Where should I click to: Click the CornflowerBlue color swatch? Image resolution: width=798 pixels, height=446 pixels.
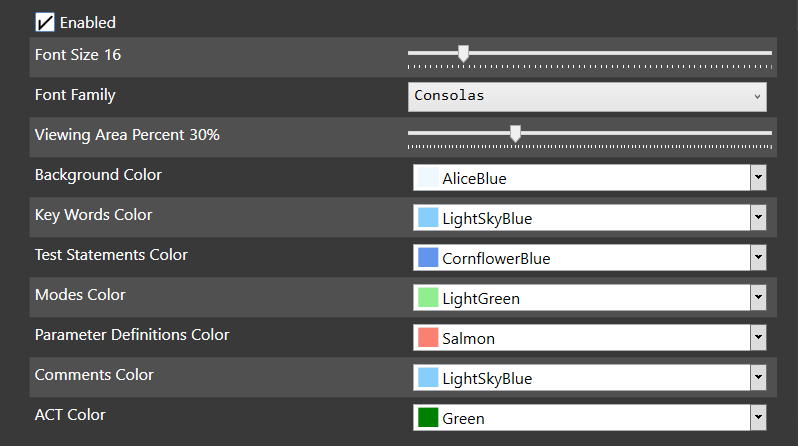428,258
